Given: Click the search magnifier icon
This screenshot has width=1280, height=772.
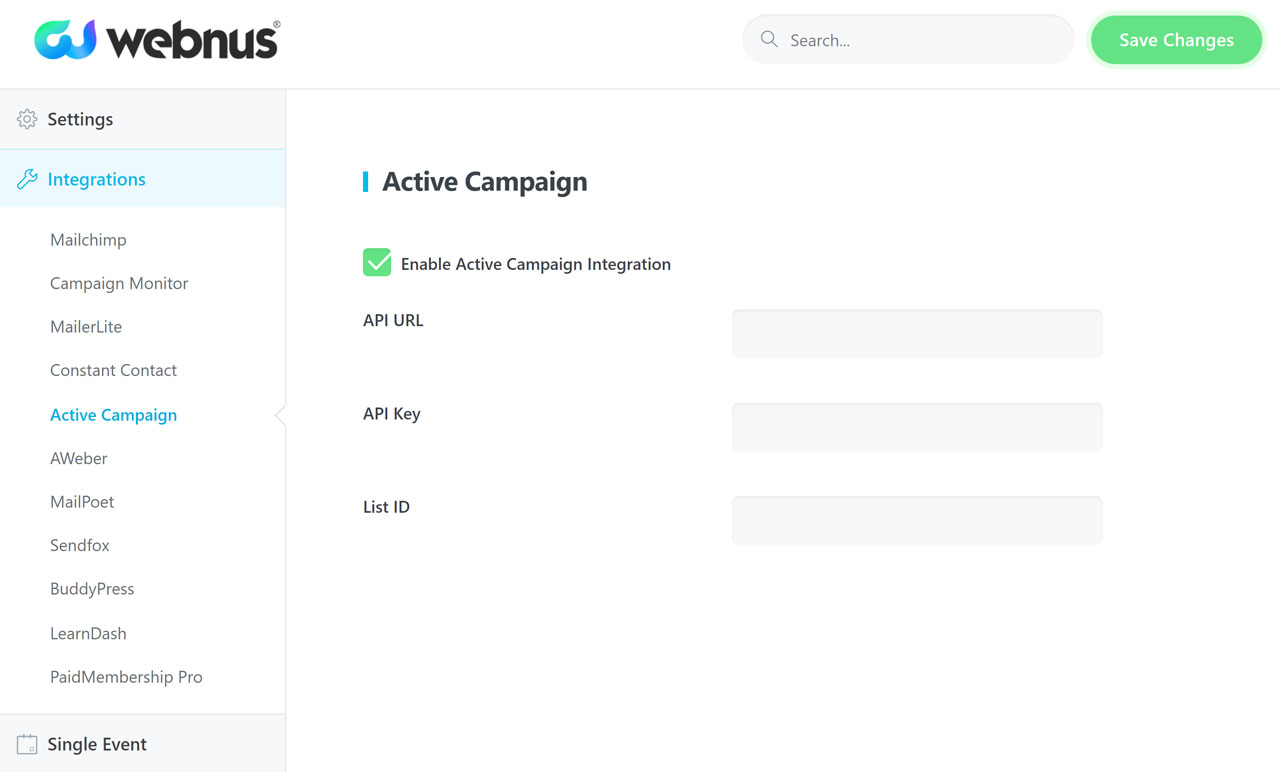Looking at the screenshot, I should tap(769, 39).
